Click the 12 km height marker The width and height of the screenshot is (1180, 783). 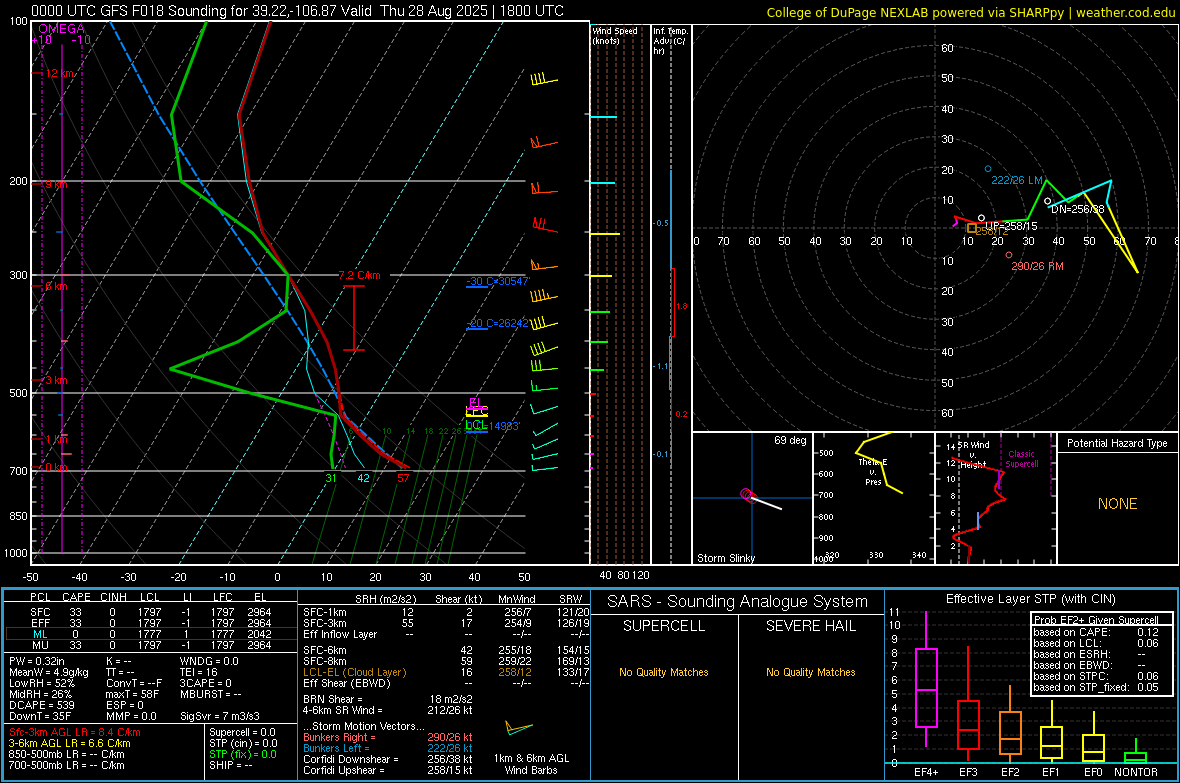[x=60, y=73]
